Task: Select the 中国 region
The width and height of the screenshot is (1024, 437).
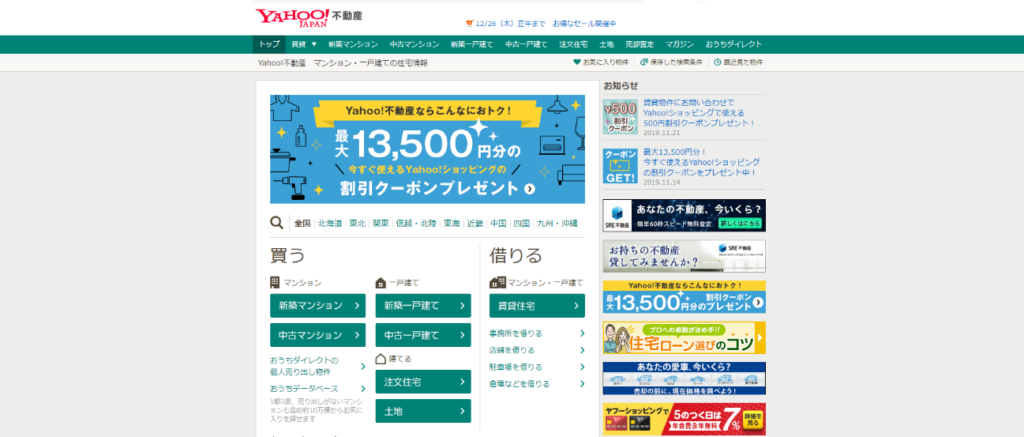Action: [x=498, y=223]
